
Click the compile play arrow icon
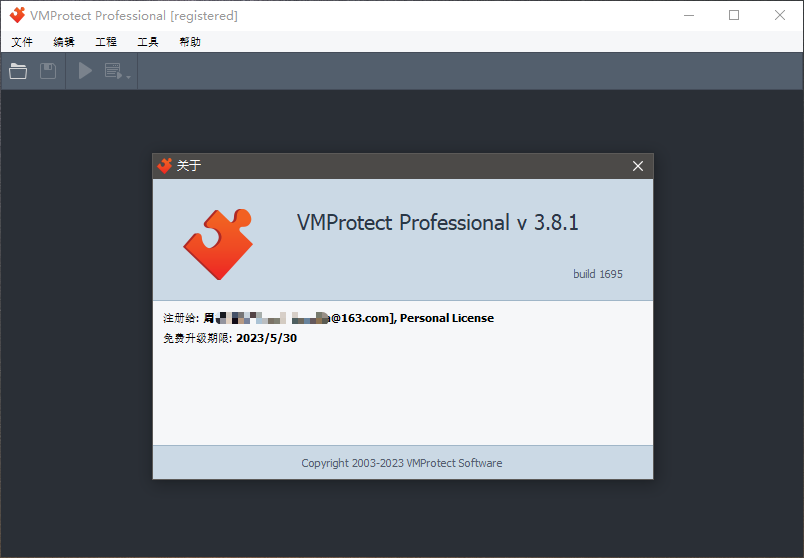click(85, 71)
